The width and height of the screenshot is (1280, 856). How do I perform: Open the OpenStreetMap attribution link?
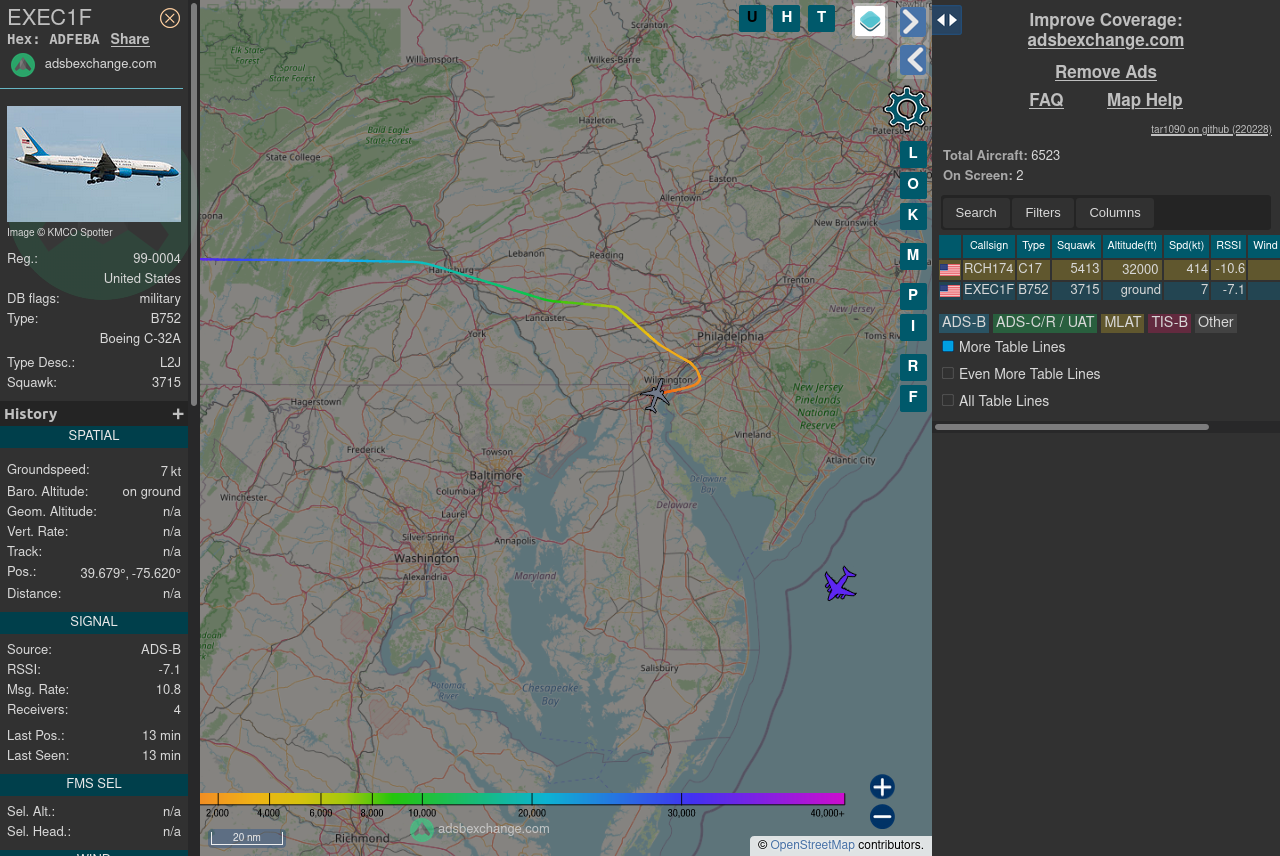tap(812, 845)
